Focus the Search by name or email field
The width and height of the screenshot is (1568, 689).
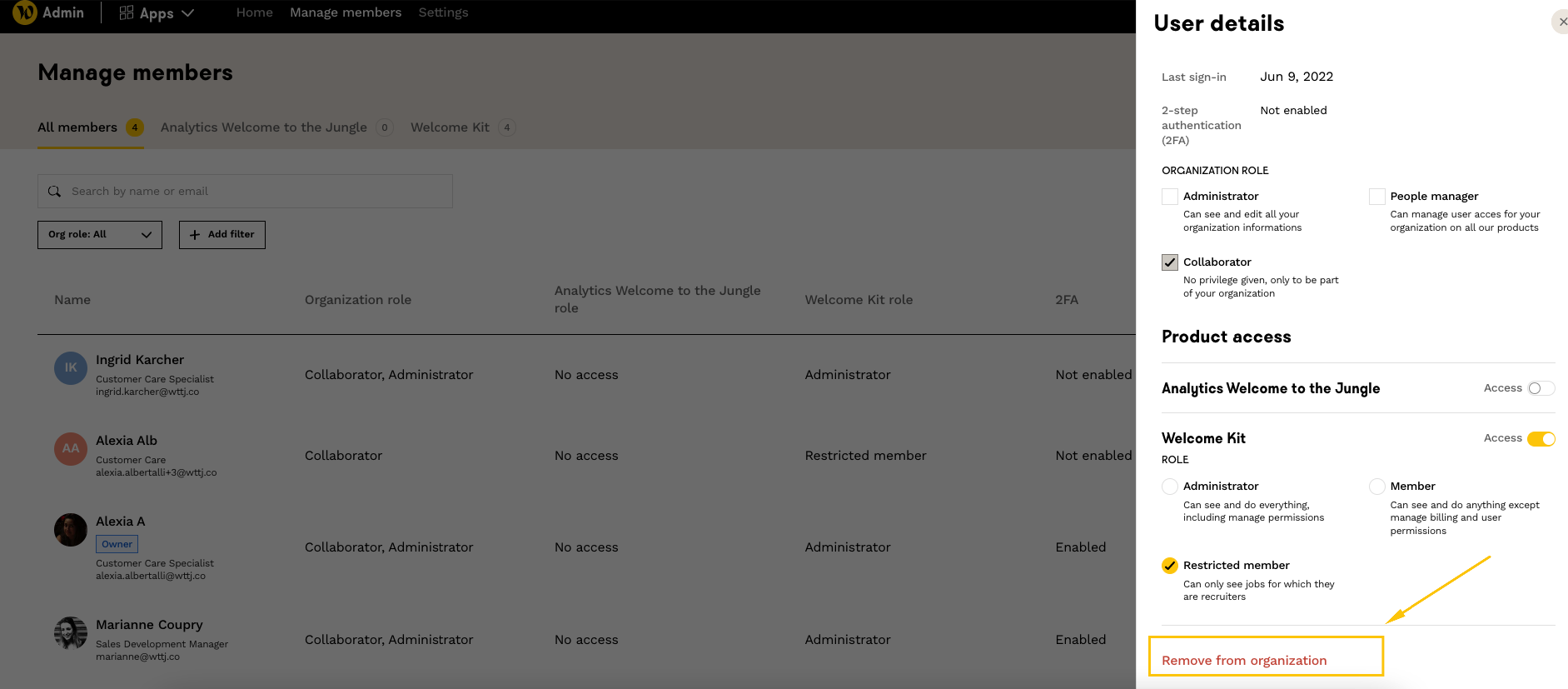pos(245,192)
